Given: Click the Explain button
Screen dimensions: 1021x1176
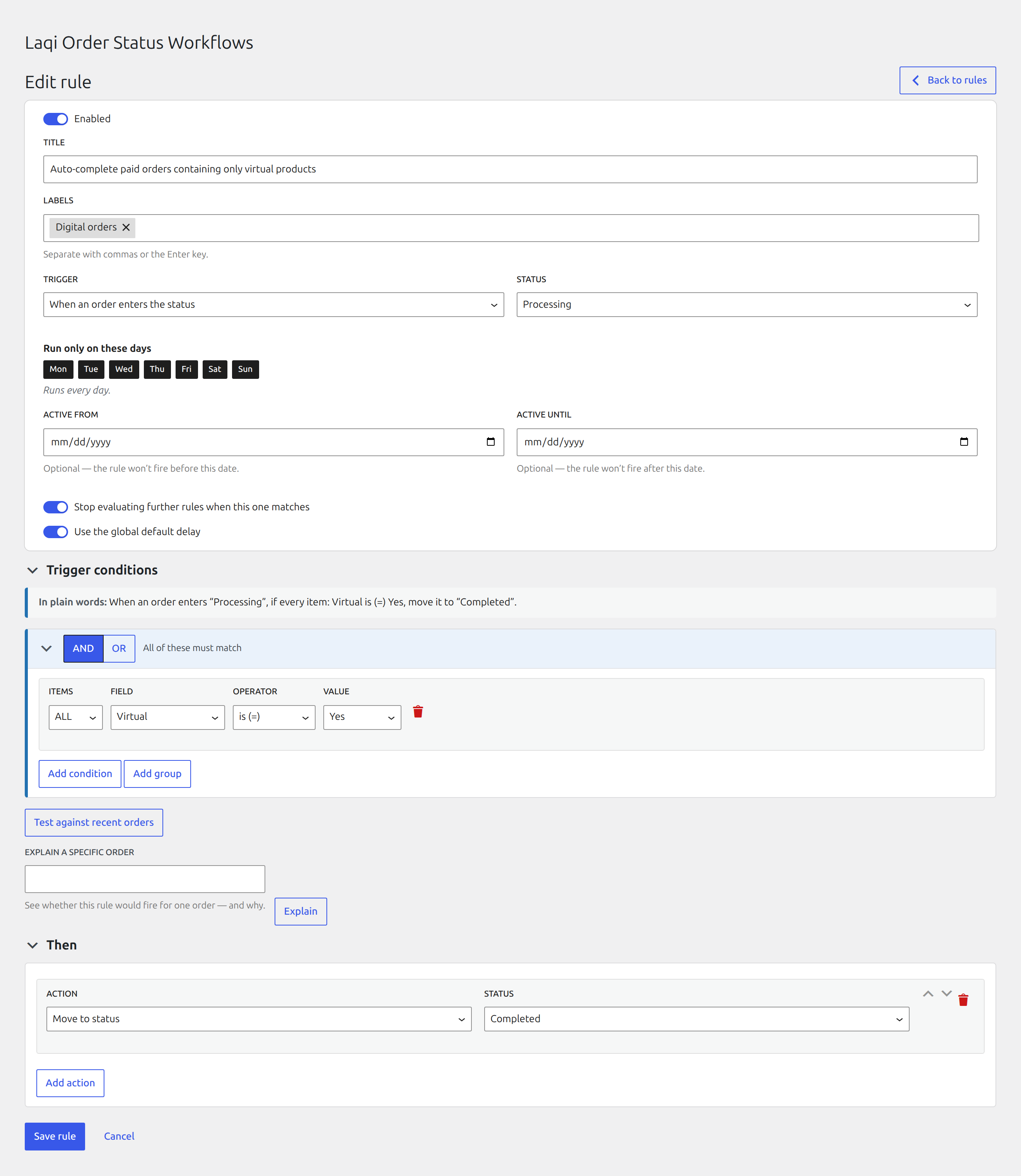Looking at the screenshot, I should point(301,912).
